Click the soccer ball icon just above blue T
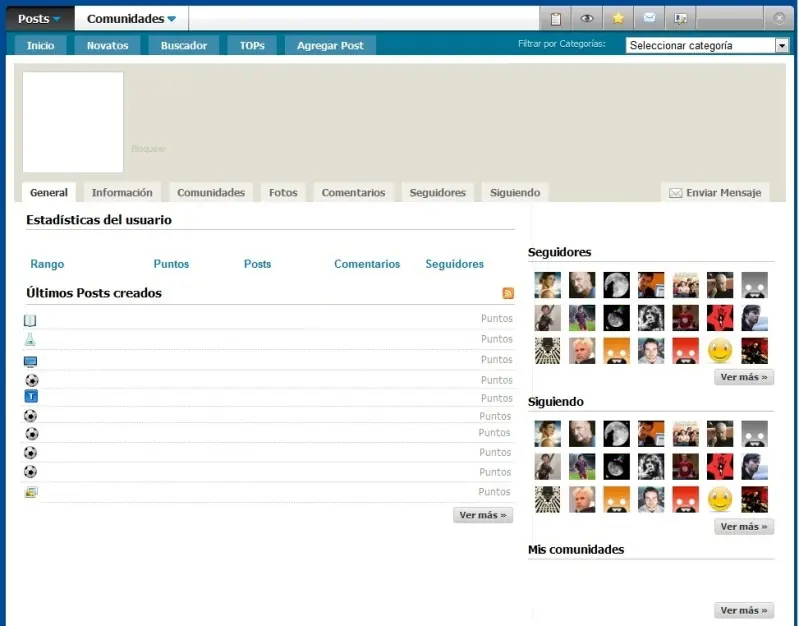The image size is (799, 626). (32, 380)
